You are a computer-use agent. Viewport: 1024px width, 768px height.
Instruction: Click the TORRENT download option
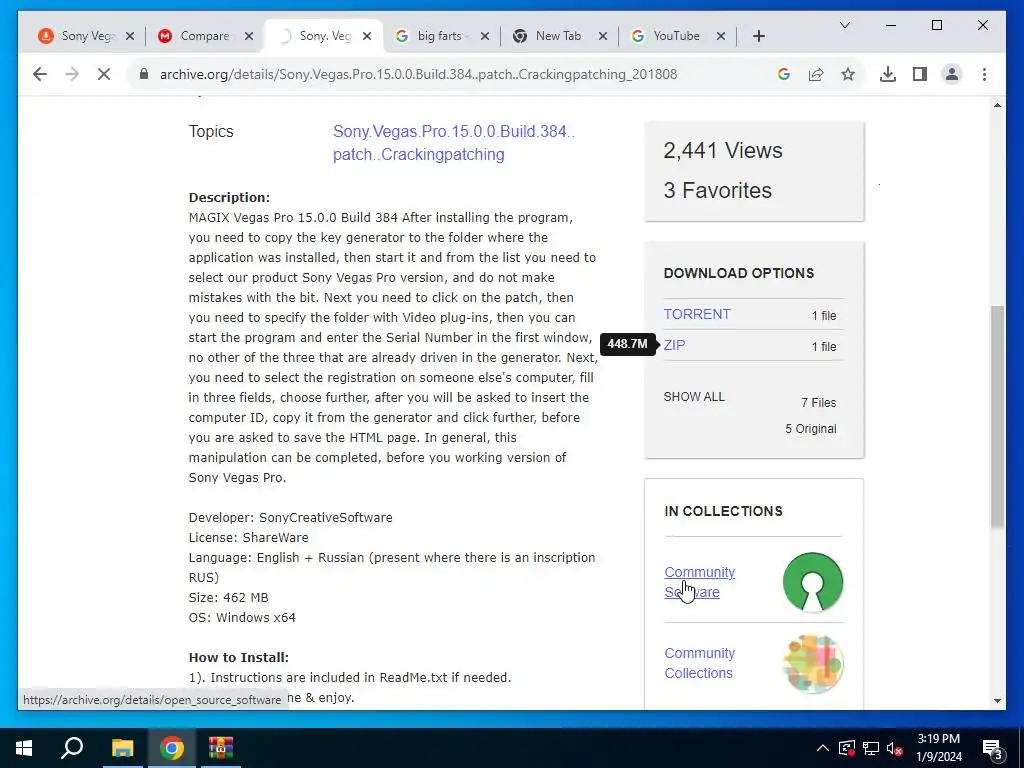(697, 314)
